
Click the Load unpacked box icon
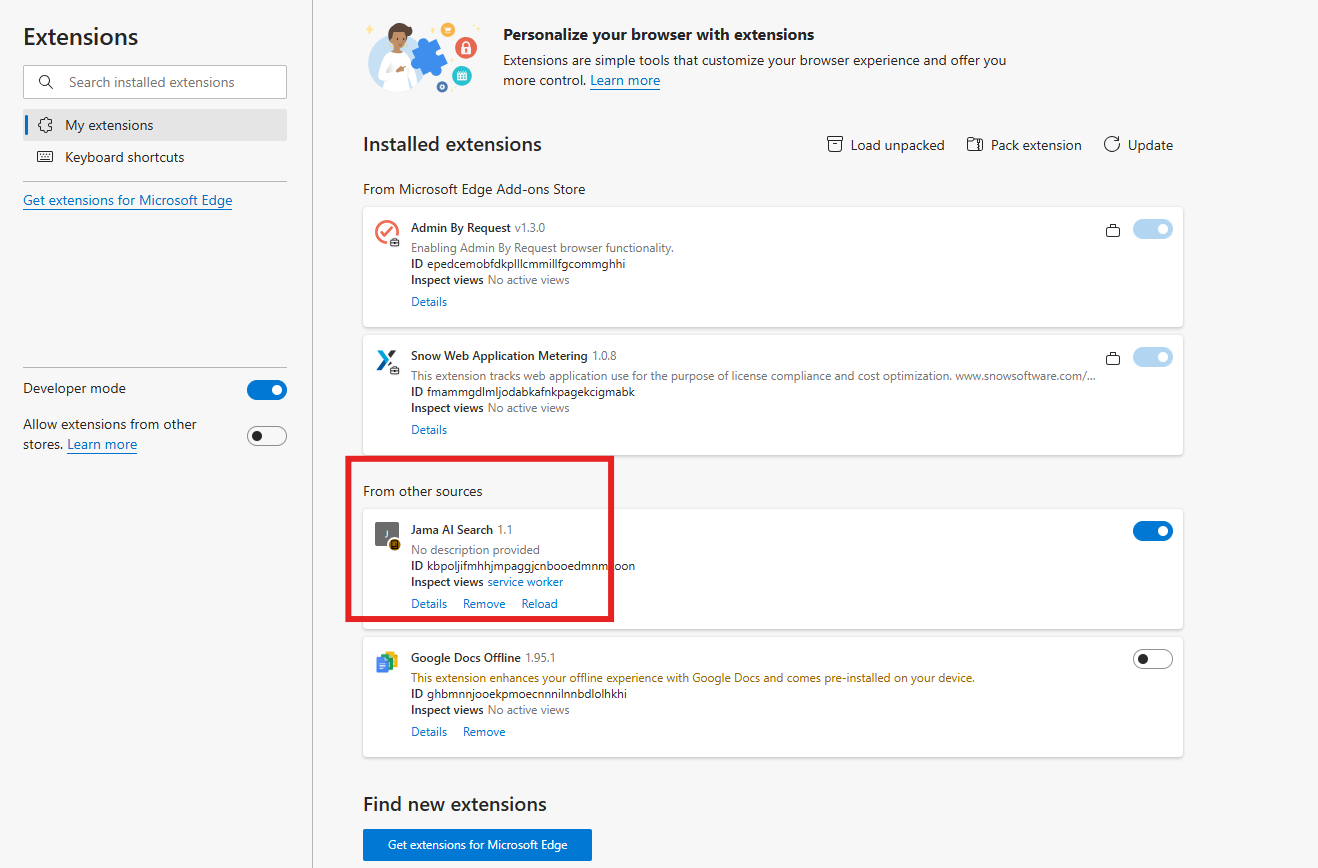coord(835,145)
